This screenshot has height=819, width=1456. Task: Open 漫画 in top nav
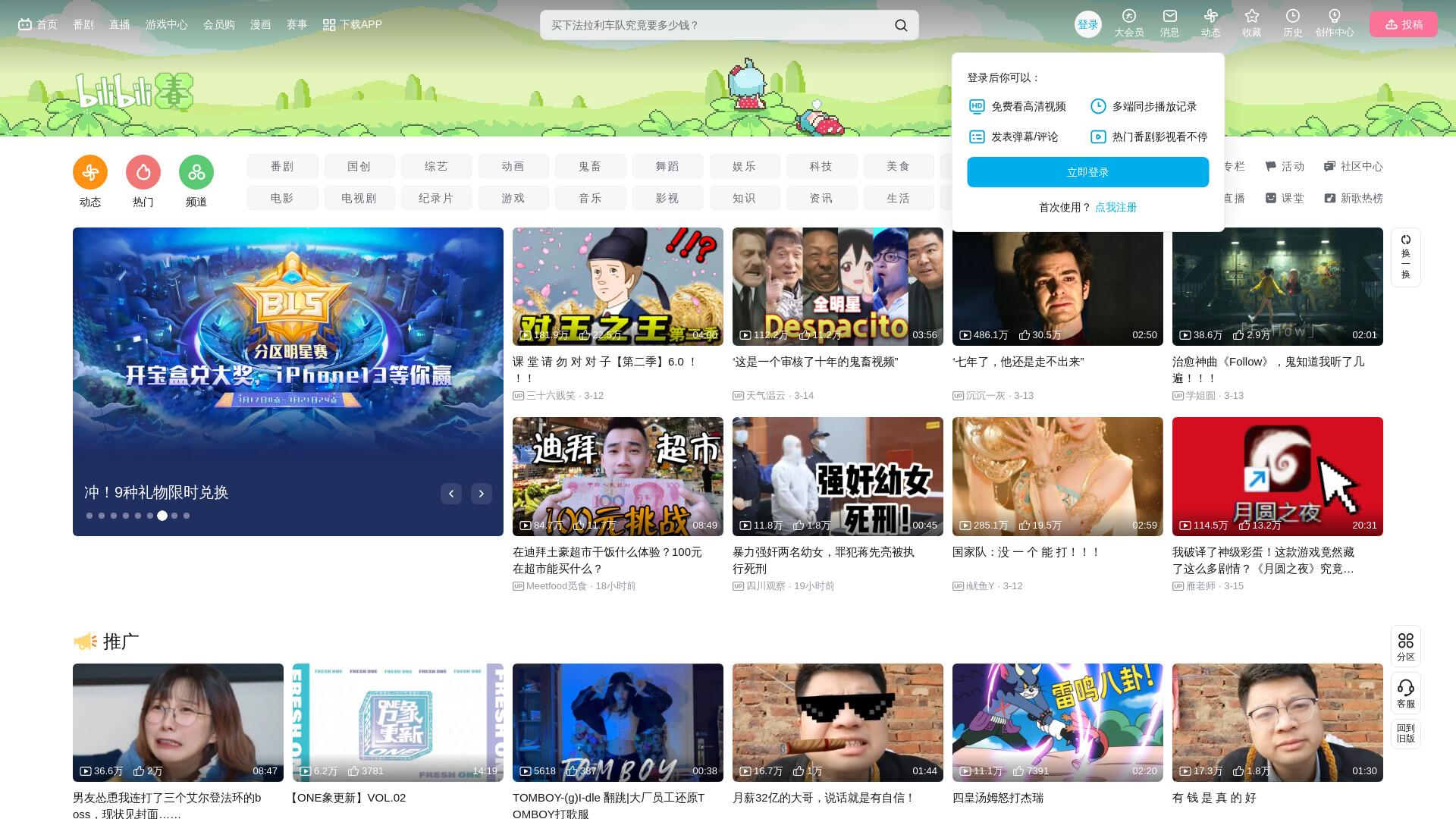point(261,24)
